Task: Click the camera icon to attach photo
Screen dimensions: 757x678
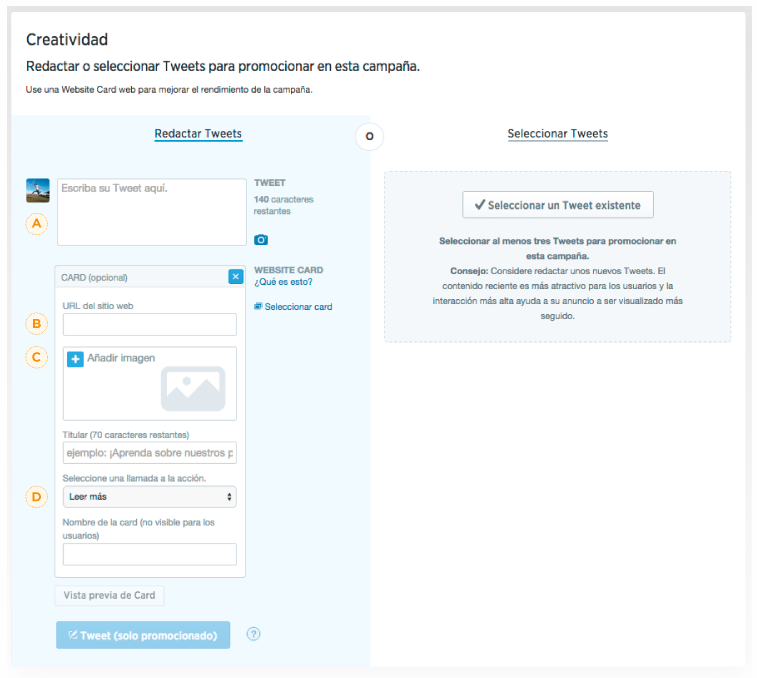Action: click(261, 240)
